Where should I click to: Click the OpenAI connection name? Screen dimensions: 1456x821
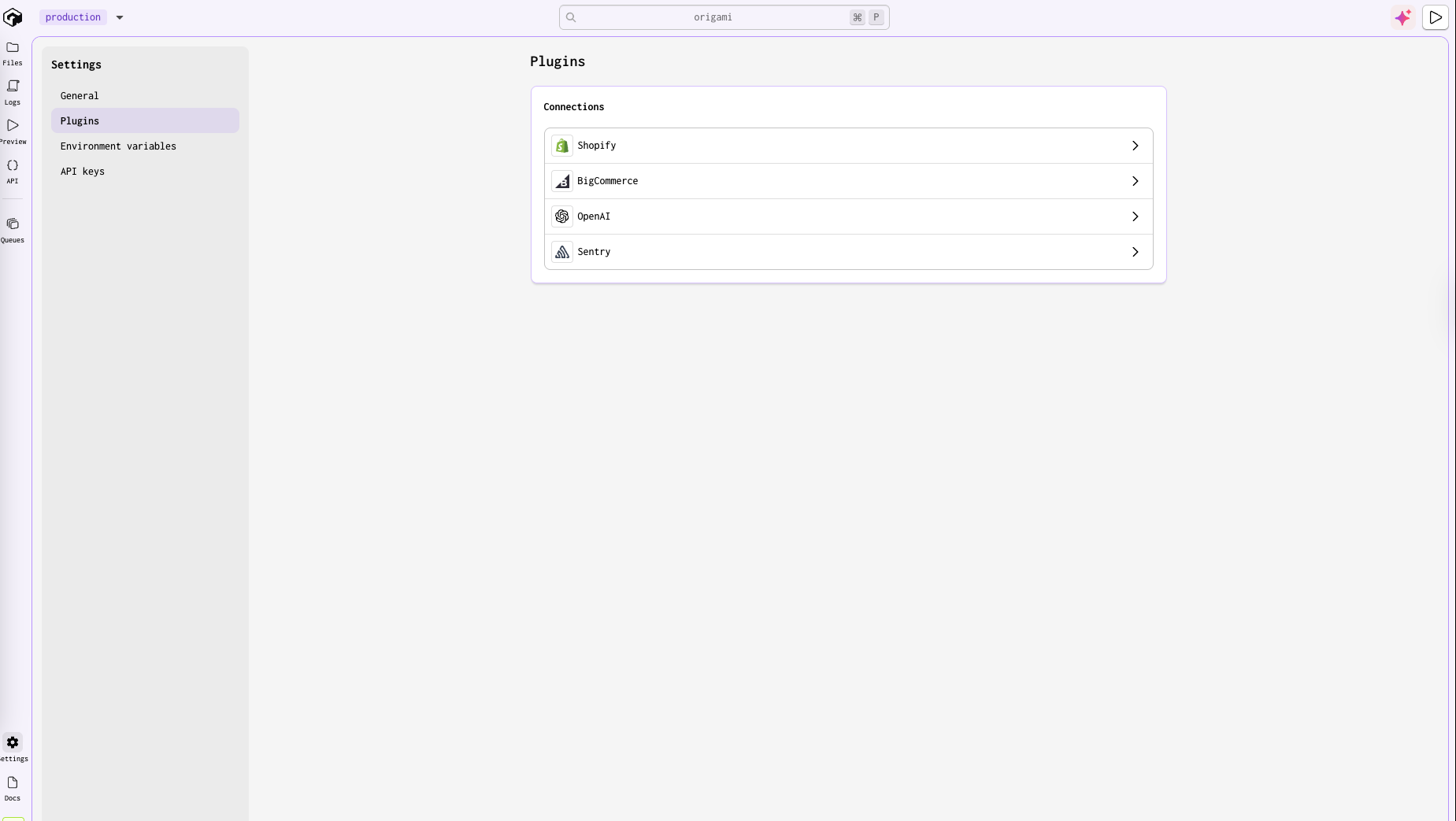[x=594, y=216]
